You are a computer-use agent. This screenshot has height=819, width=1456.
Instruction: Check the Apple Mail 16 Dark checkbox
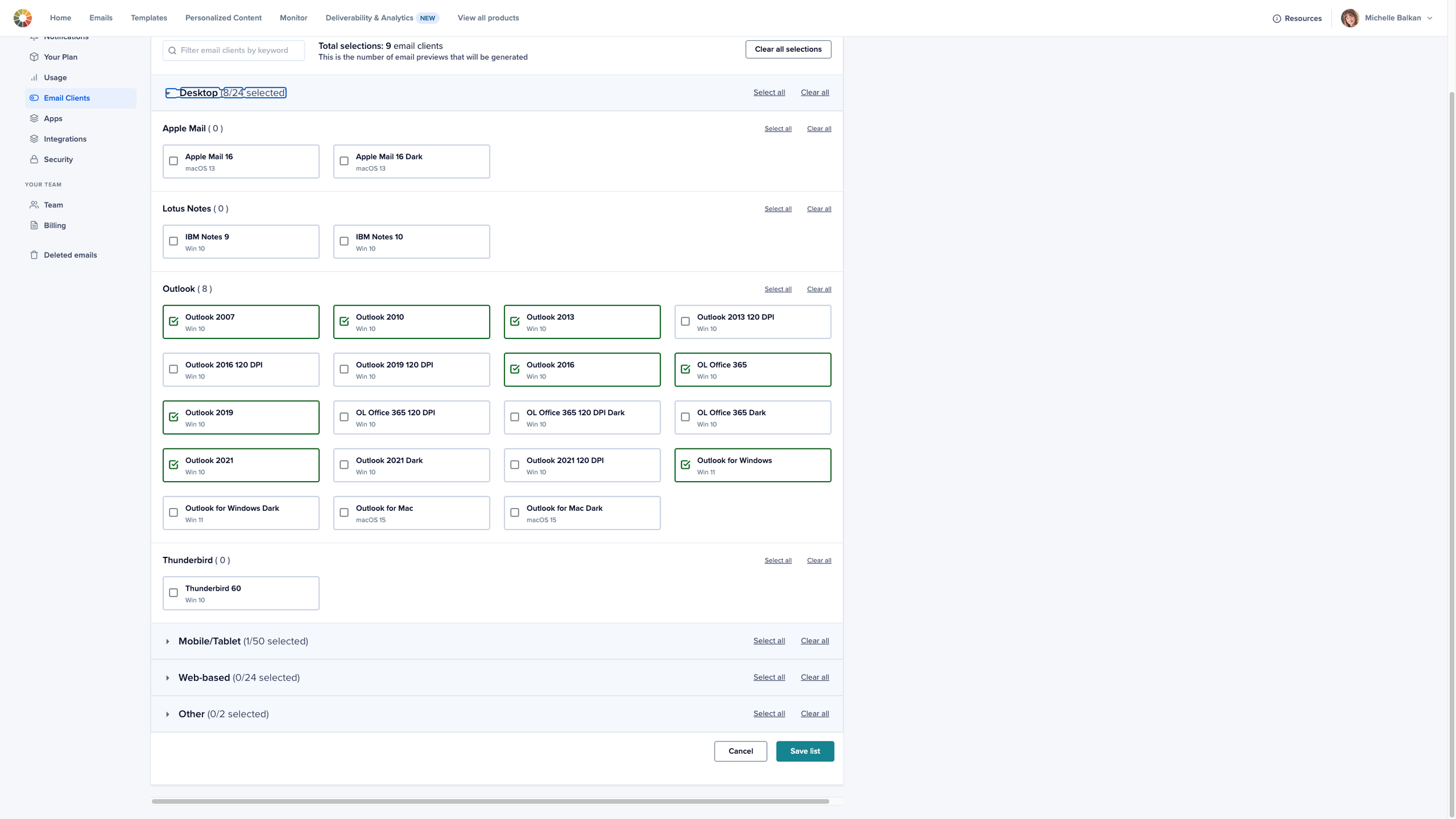(344, 161)
